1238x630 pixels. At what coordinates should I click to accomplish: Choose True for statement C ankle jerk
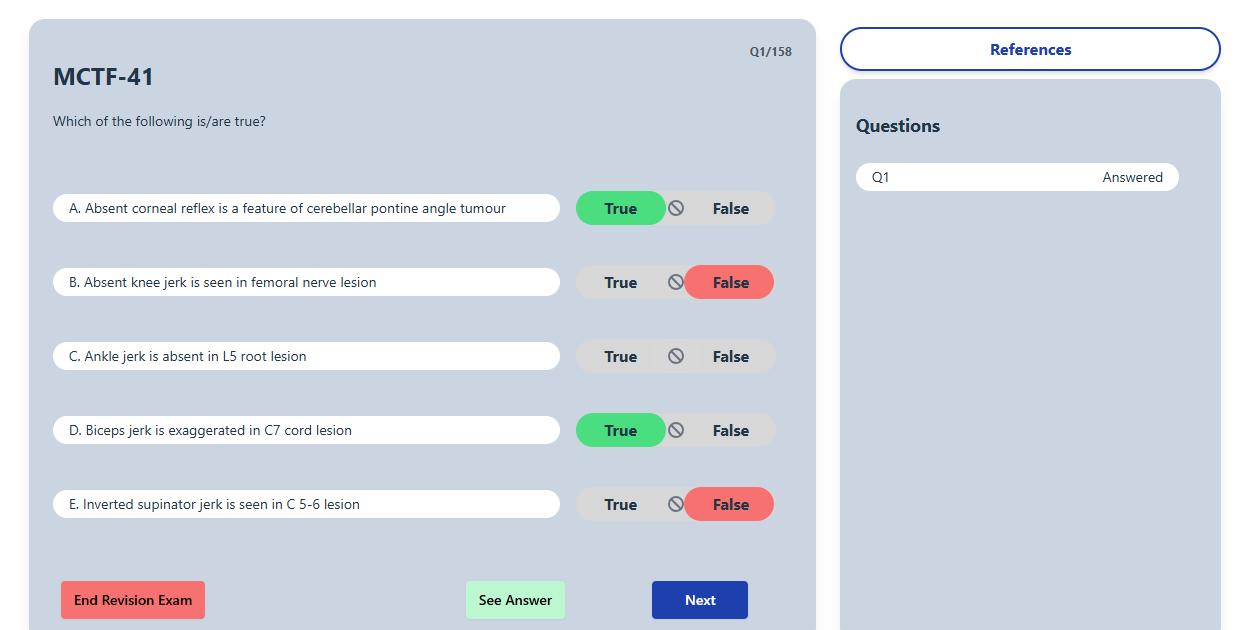620,356
